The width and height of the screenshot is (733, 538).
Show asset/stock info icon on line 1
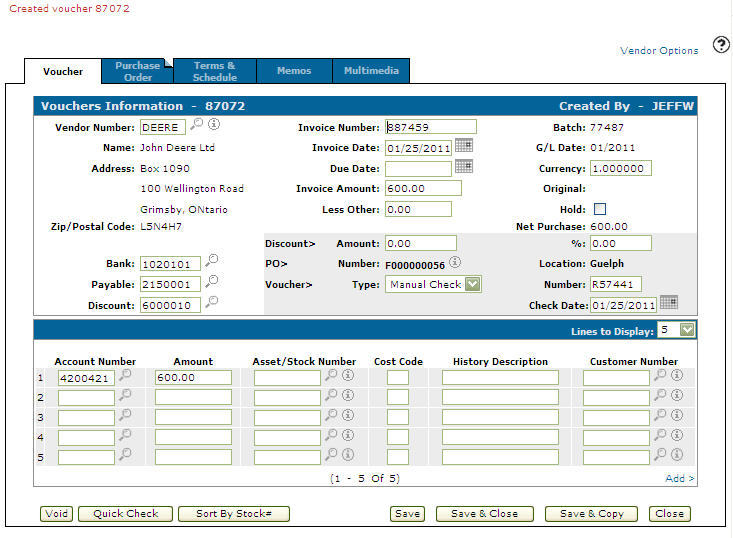point(348,375)
